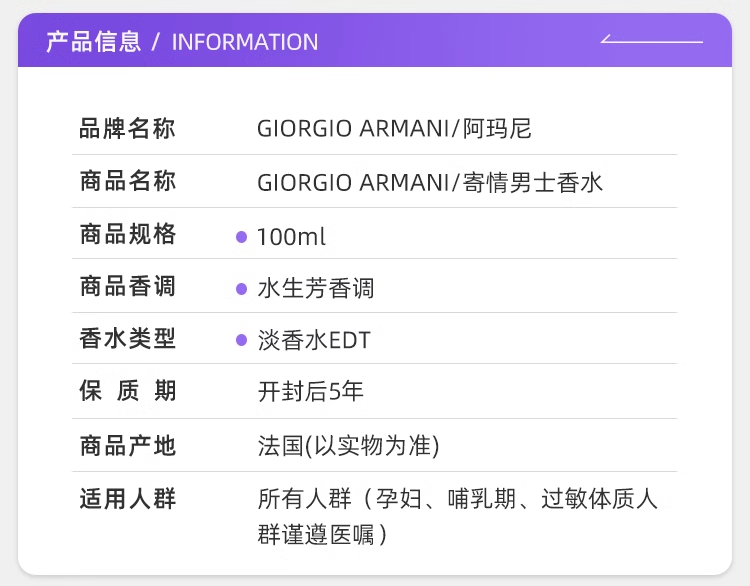Open the GIORGIO ARMANI/寄情男士香水 product name

430,182
